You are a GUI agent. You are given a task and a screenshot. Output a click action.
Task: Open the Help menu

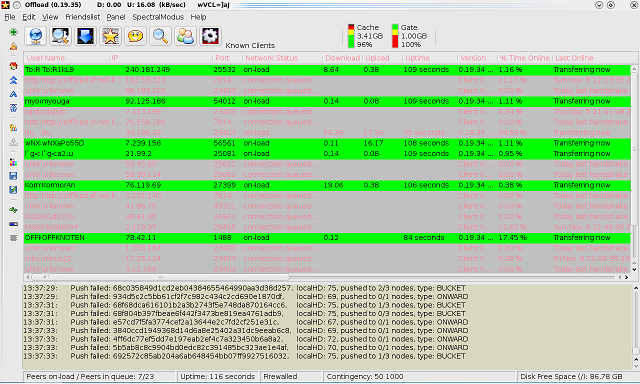tap(198, 17)
